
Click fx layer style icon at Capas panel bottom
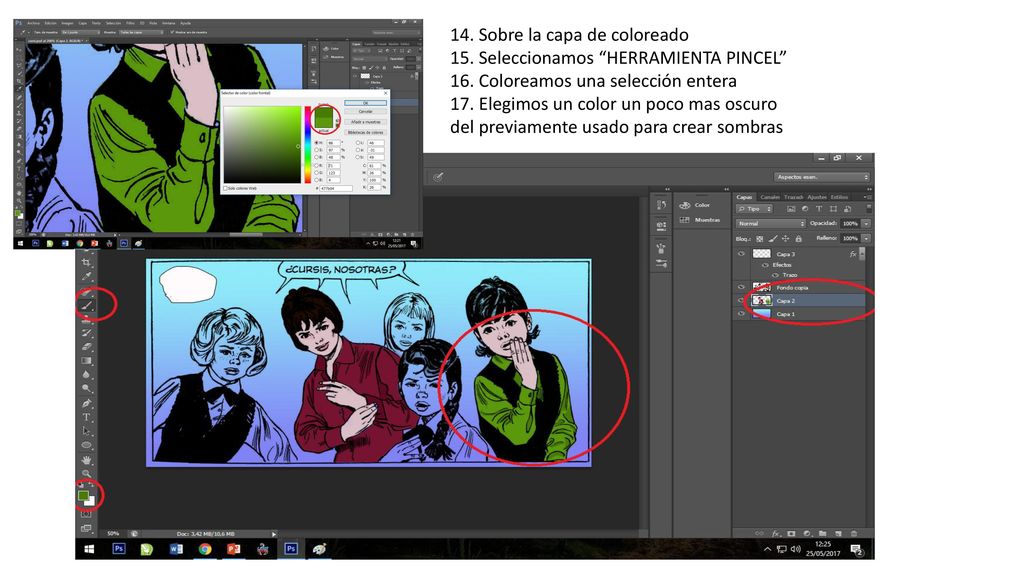[x=776, y=534]
